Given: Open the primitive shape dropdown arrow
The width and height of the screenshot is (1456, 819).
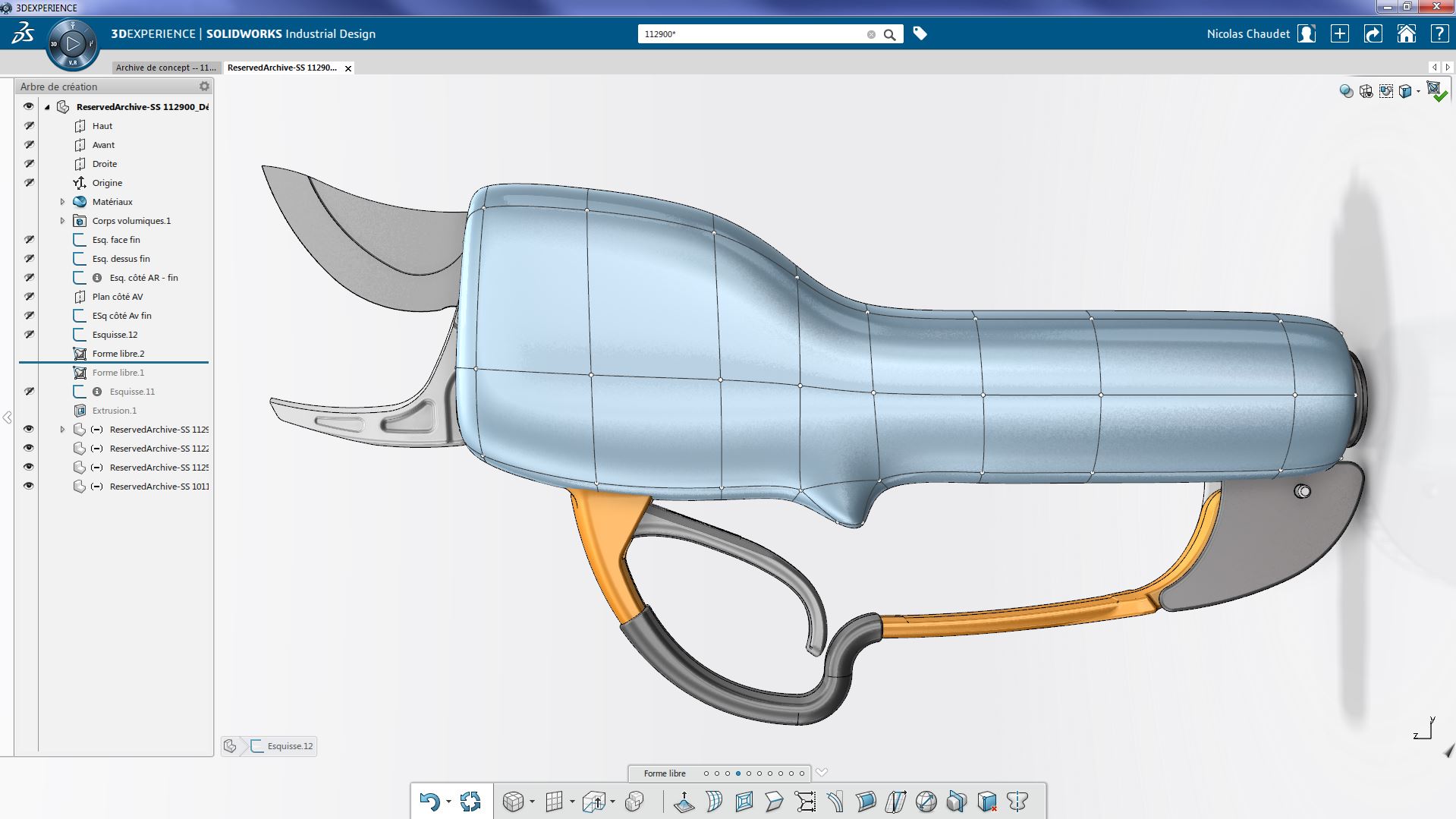Looking at the screenshot, I should click(532, 802).
